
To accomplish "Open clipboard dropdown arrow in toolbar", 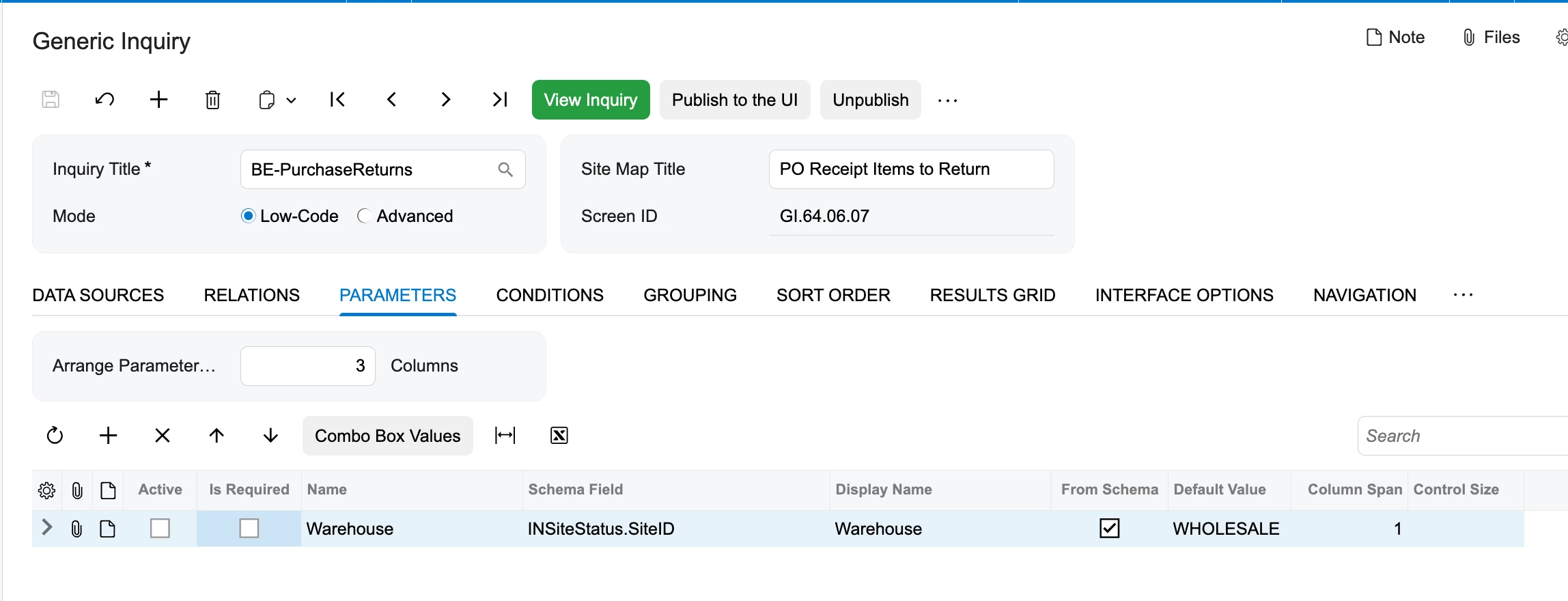I will pos(291,100).
